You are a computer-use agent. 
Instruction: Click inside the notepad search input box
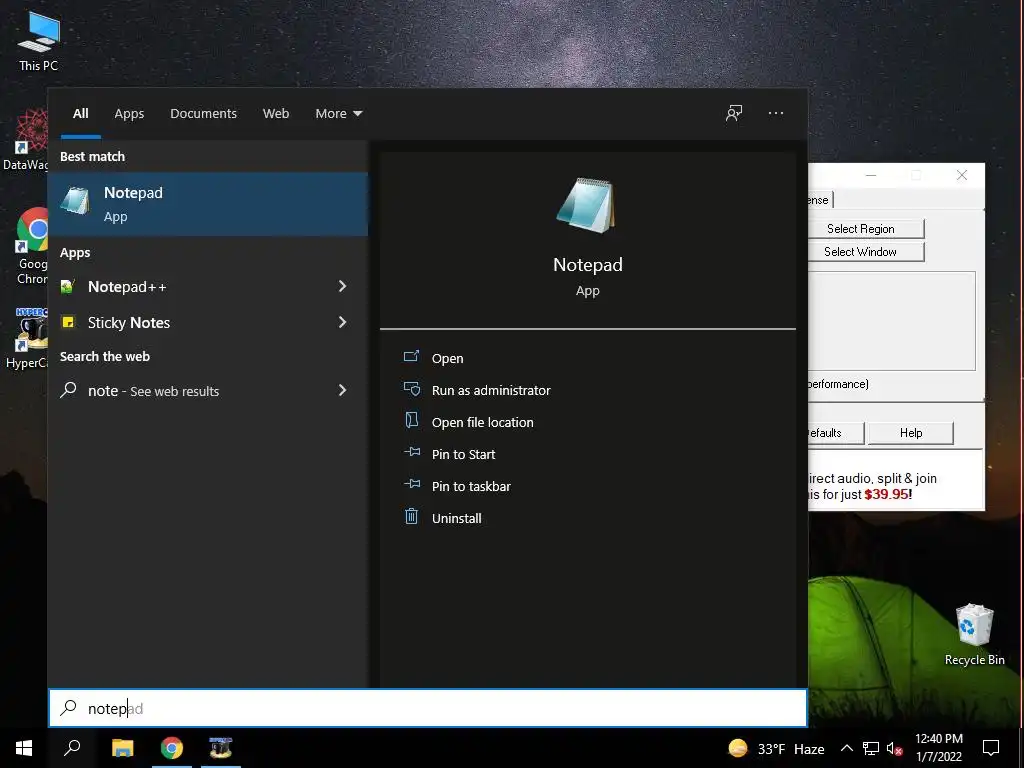tap(428, 708)
